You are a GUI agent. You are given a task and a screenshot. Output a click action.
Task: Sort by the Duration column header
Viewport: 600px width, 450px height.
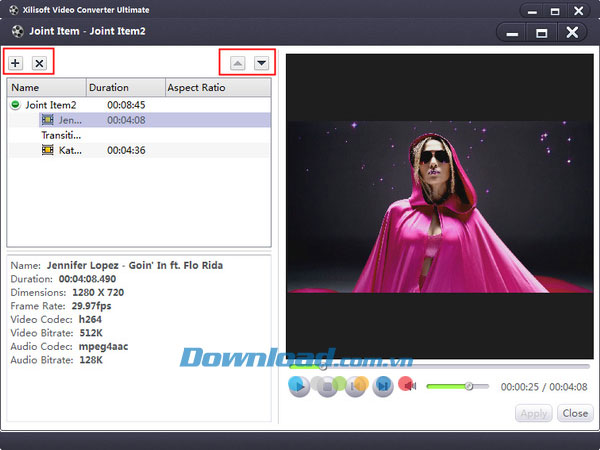click(126, 88)
